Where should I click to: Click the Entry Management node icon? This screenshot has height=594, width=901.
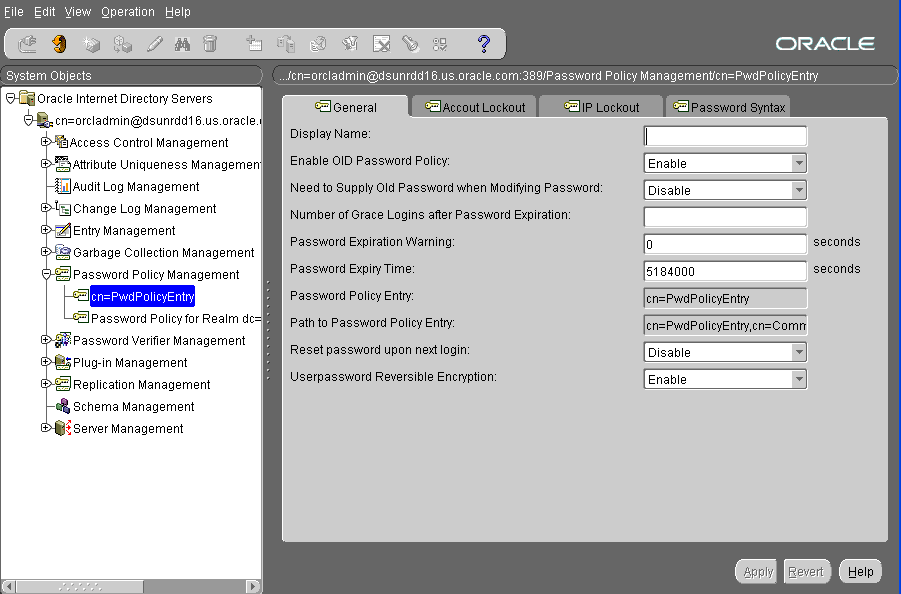tap(62, 231)
